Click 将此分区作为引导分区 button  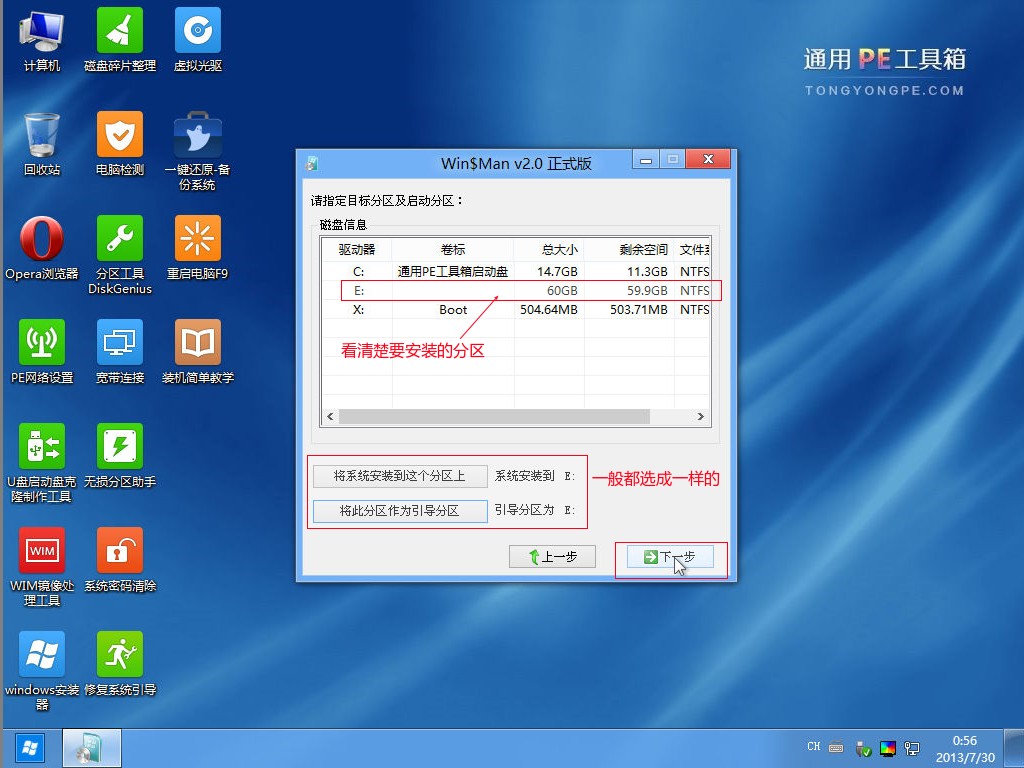click(400, 511)
